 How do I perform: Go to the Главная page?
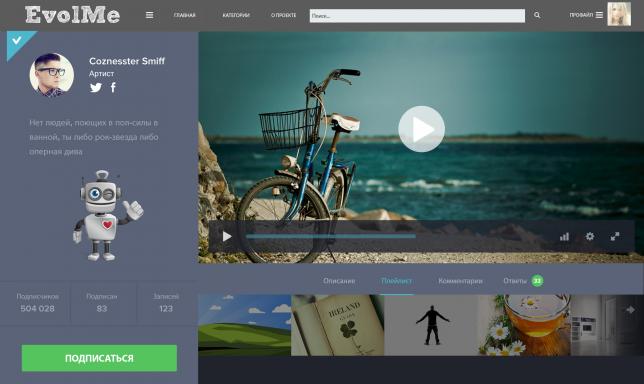click(184, 15)
